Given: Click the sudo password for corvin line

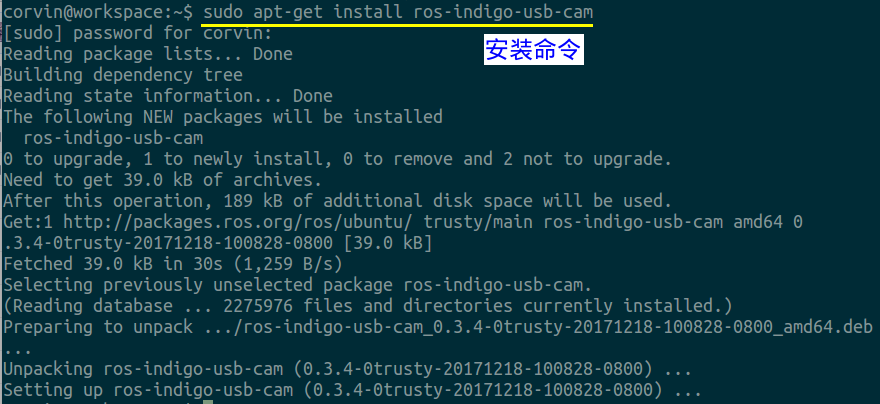Looking at the screenshot, I should pos(138,33).
